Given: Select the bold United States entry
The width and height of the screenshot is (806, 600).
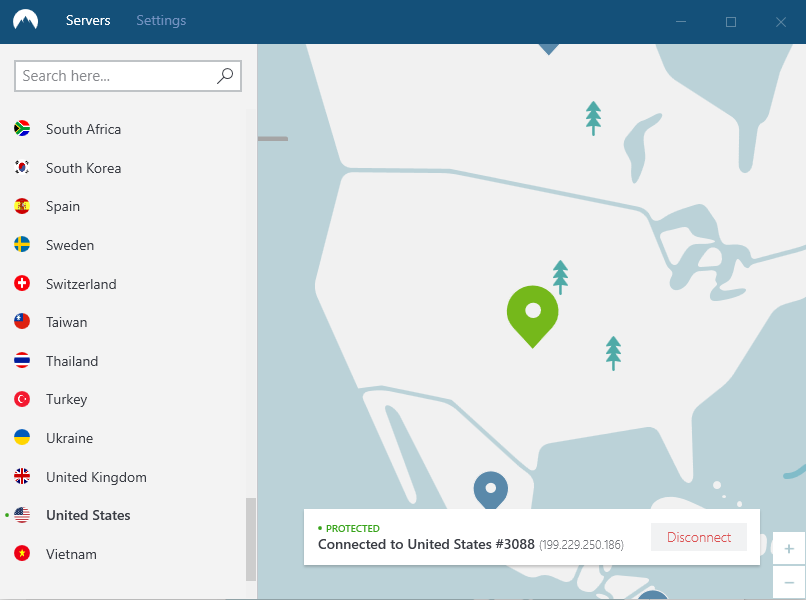Looking at the screenshot, I should 88,515.
